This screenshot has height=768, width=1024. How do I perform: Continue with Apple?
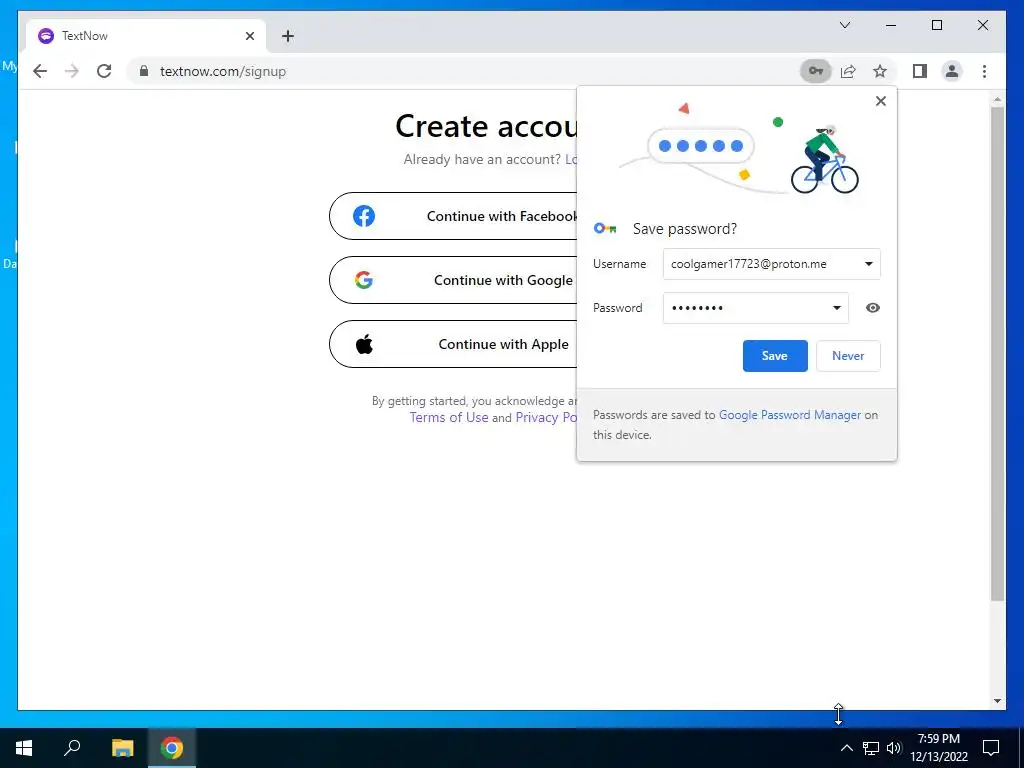(453, 344)
